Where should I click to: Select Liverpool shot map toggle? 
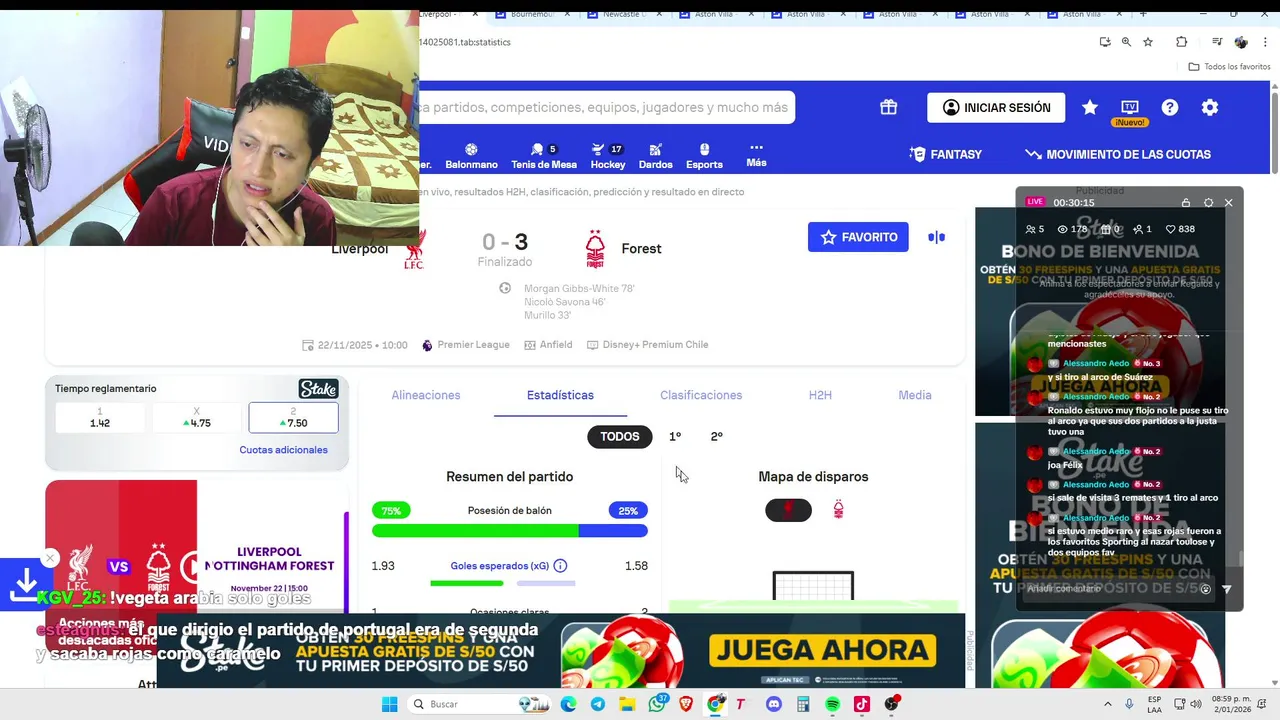[x=788, y=511]
